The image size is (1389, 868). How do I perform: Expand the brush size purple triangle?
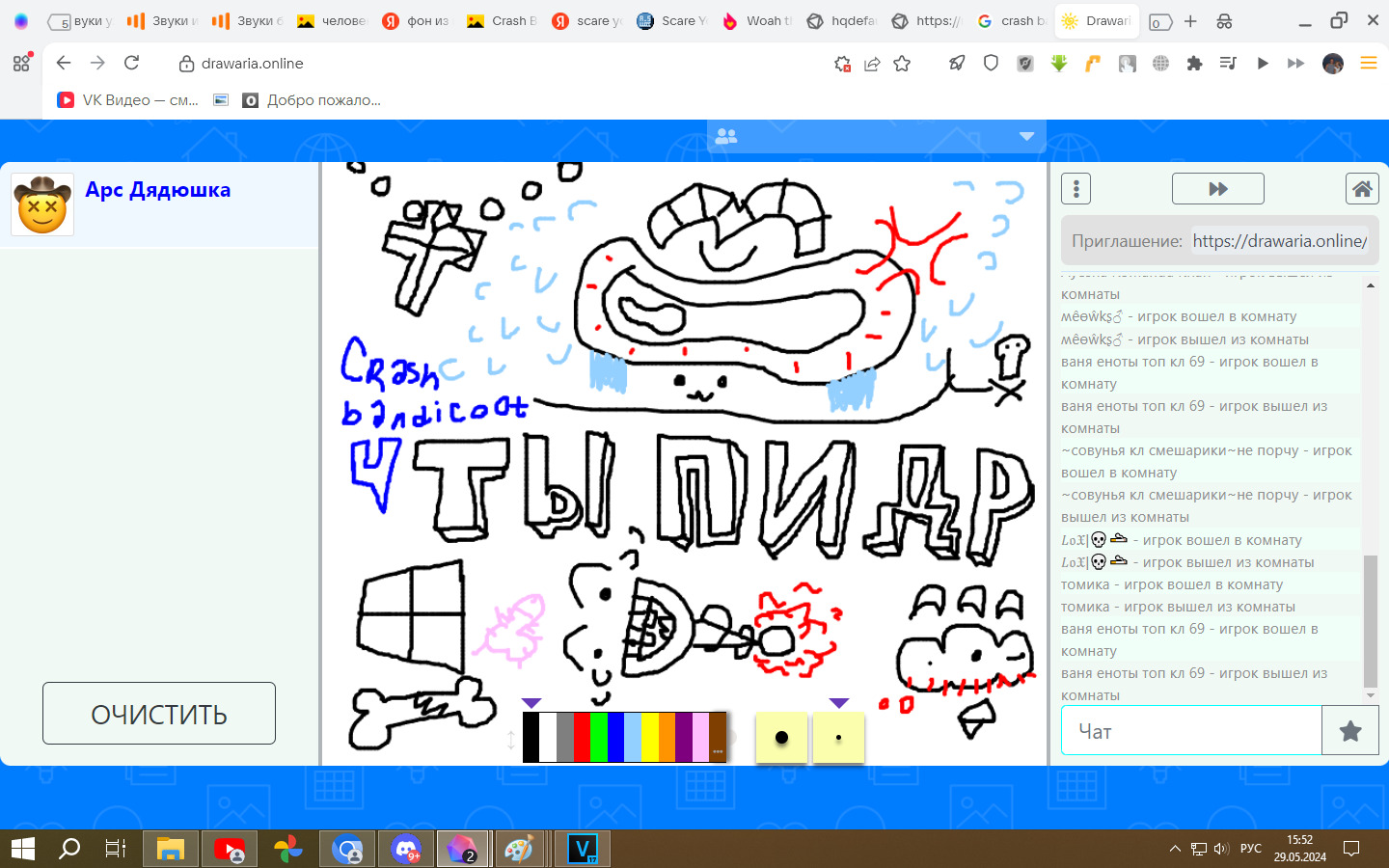[x=838, y=703]
